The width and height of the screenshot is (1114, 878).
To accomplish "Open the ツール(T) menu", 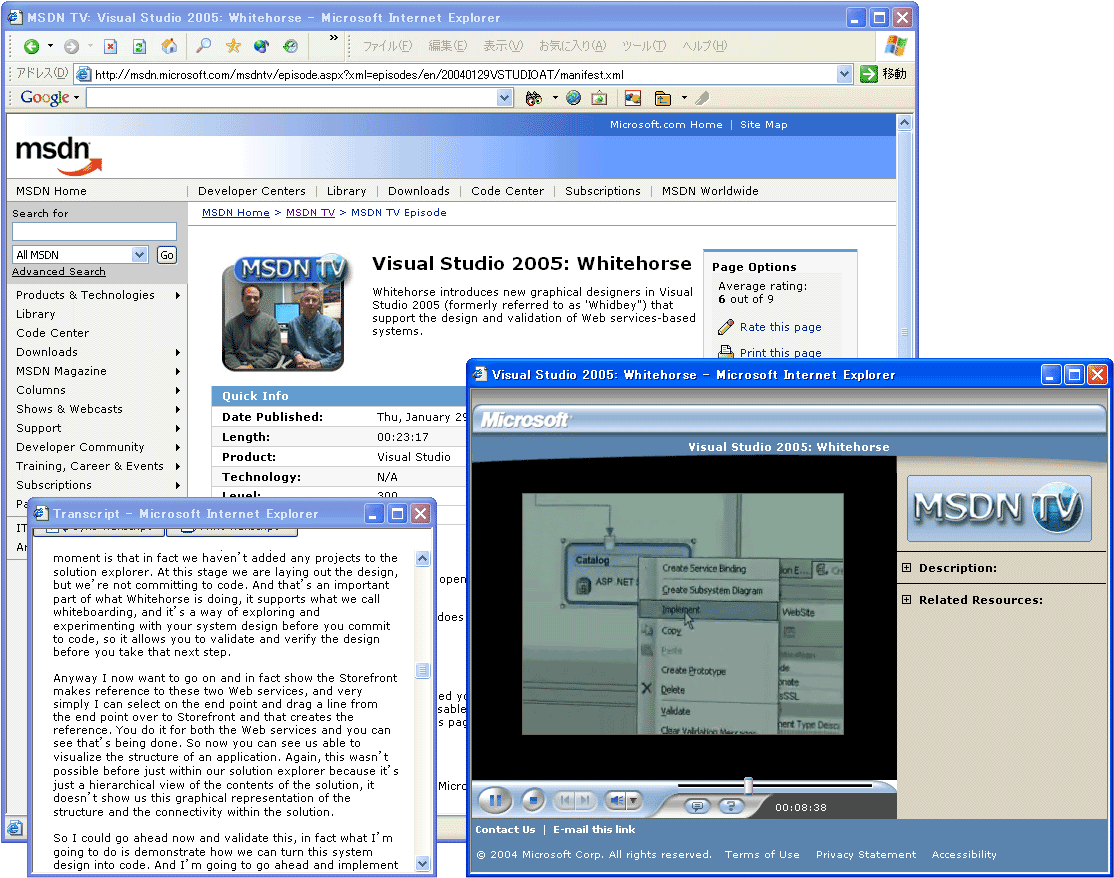I will click(644, 46).
